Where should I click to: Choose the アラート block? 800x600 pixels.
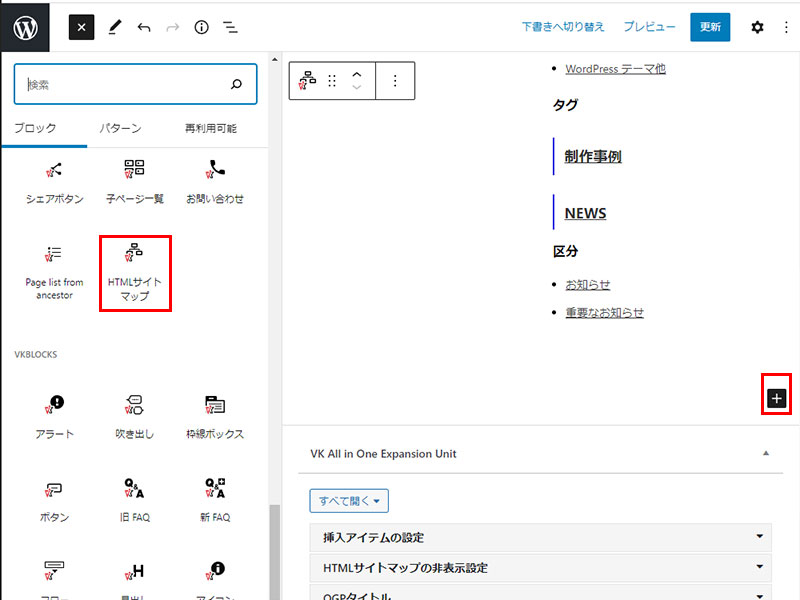[54, 416]
